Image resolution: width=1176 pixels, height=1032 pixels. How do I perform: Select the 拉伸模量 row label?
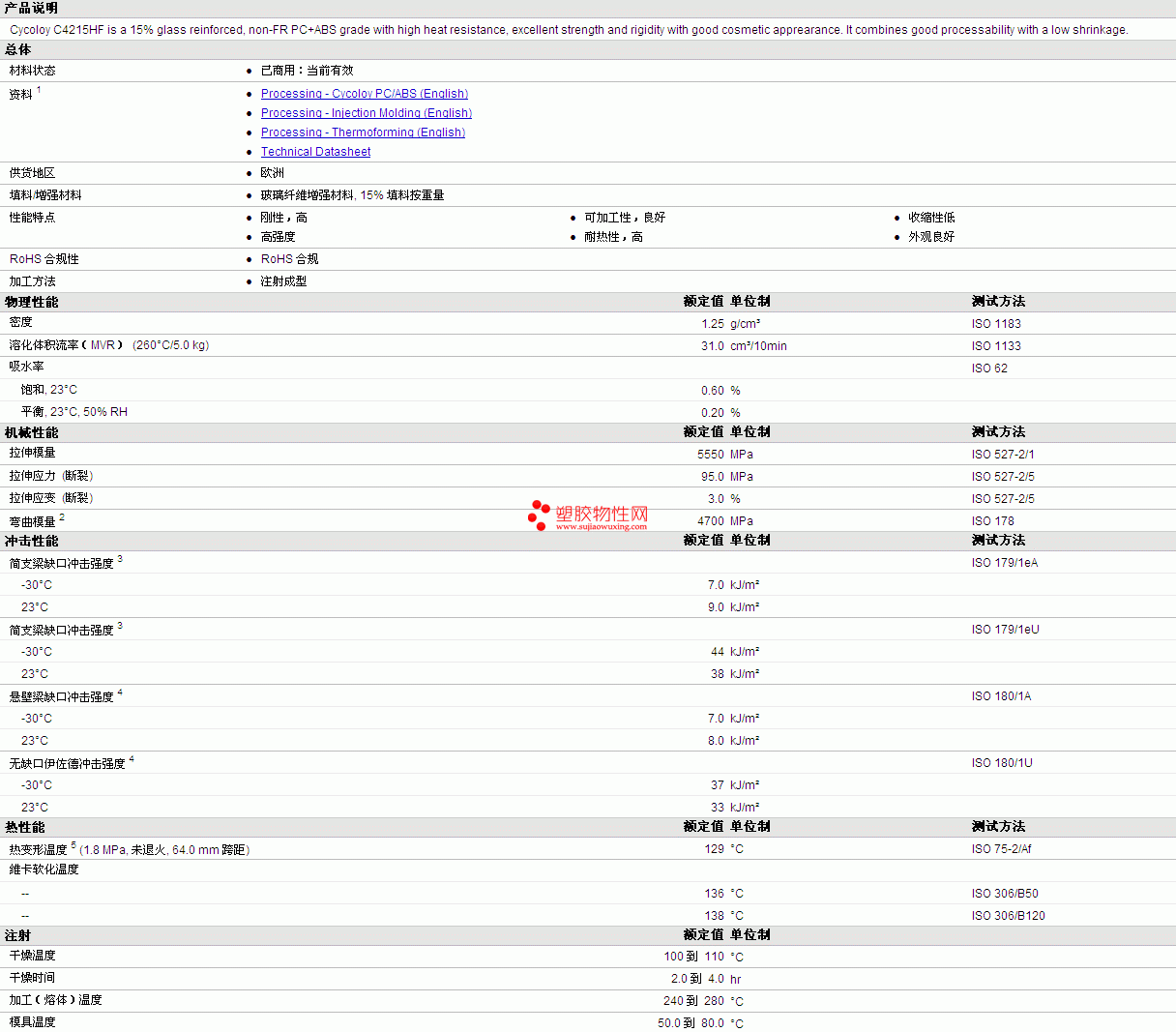[33, 453]
